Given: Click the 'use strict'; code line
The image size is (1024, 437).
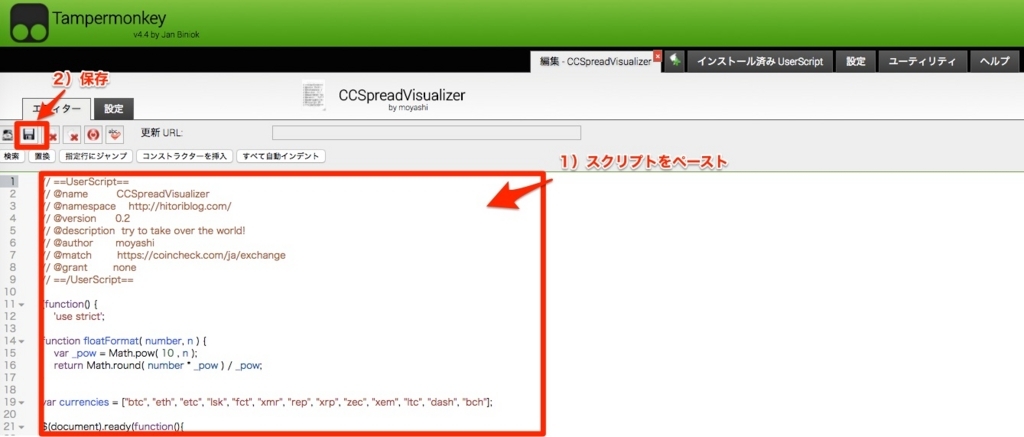Looking at the screenshot, I should coord(80,317).
